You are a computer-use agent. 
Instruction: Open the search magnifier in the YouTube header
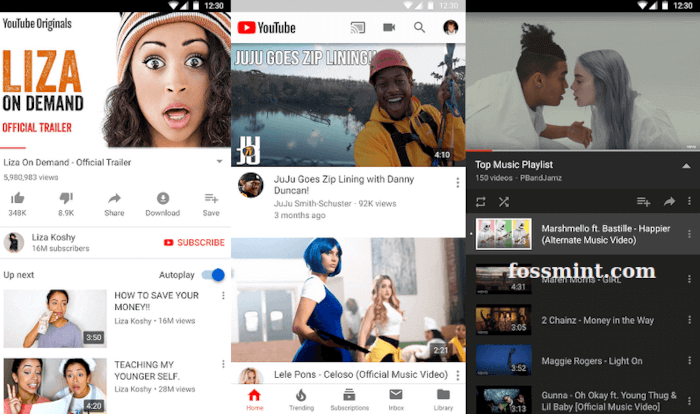[x=419, y=28]
